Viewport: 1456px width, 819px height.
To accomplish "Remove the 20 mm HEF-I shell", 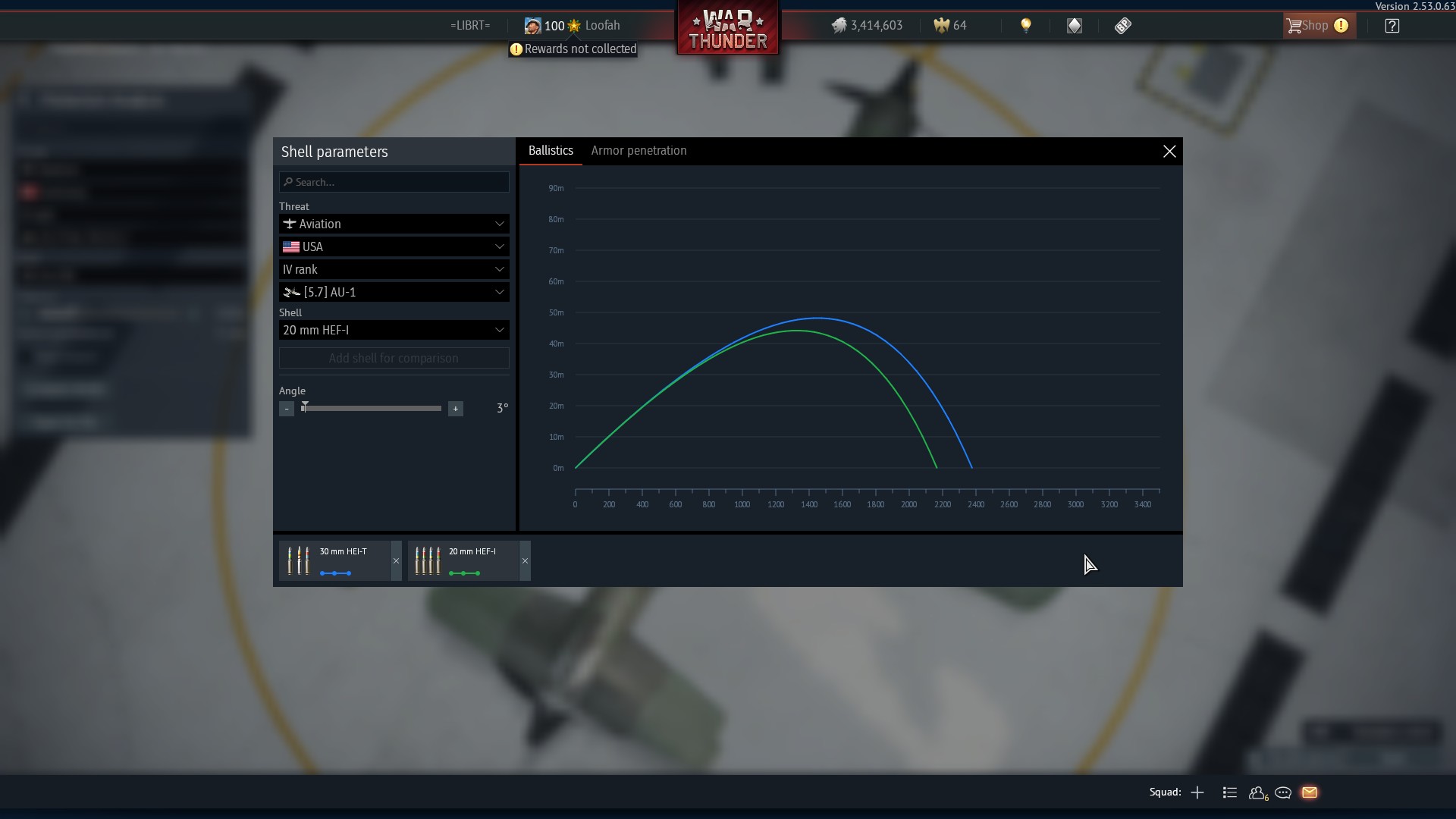I will pos(525,561).
